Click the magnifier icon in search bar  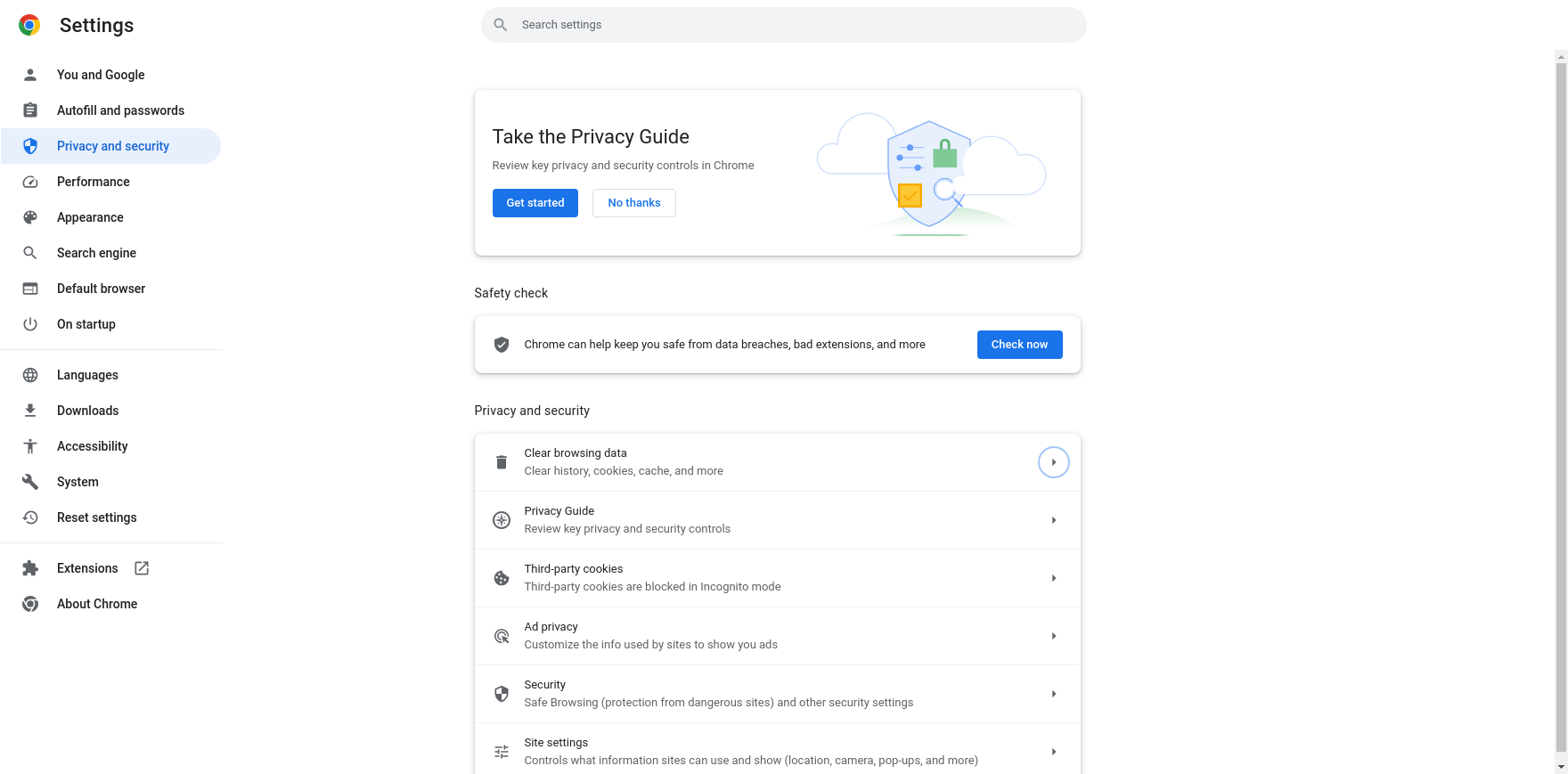point(501,25)
